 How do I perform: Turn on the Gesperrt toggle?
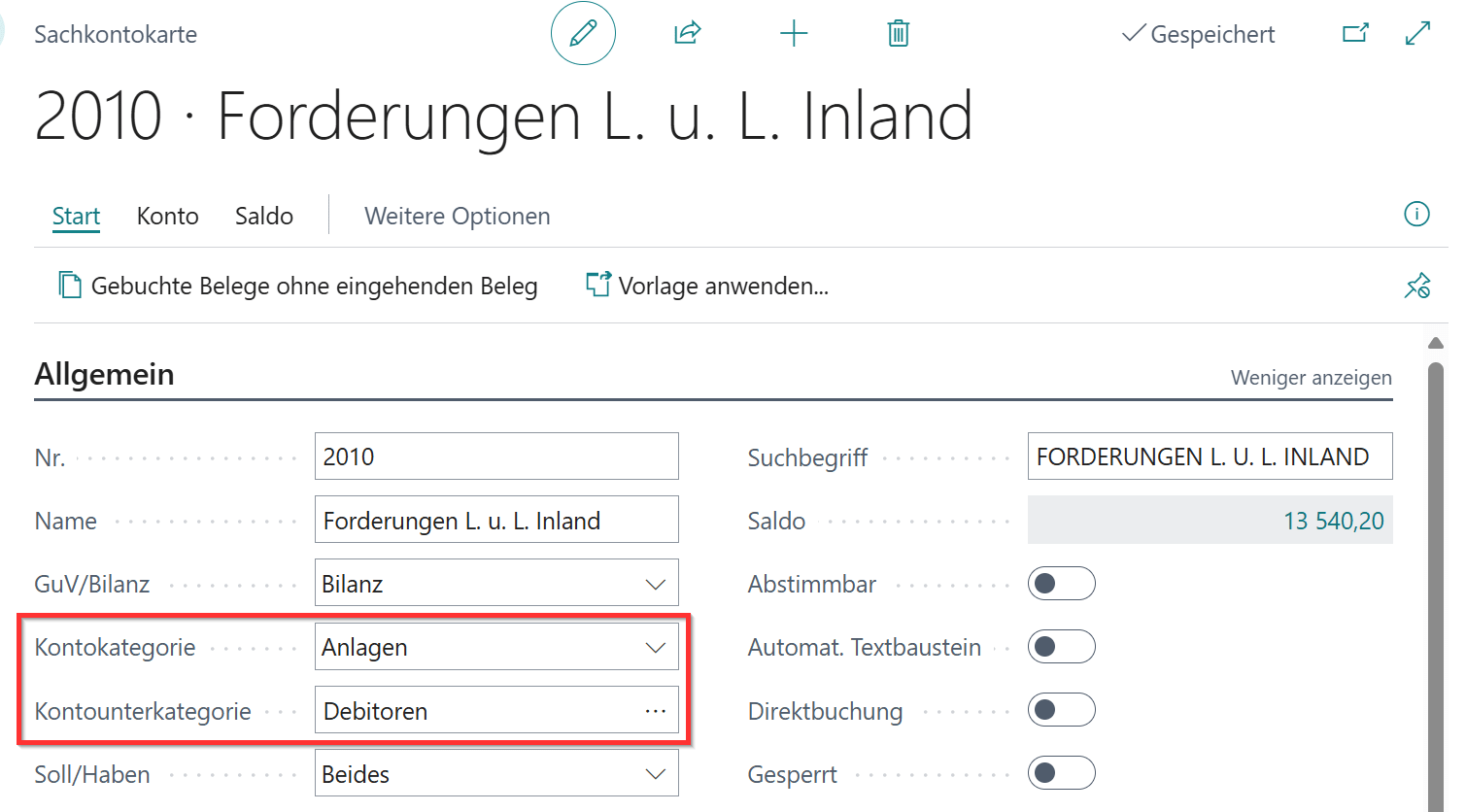(x=1061, y=774)
